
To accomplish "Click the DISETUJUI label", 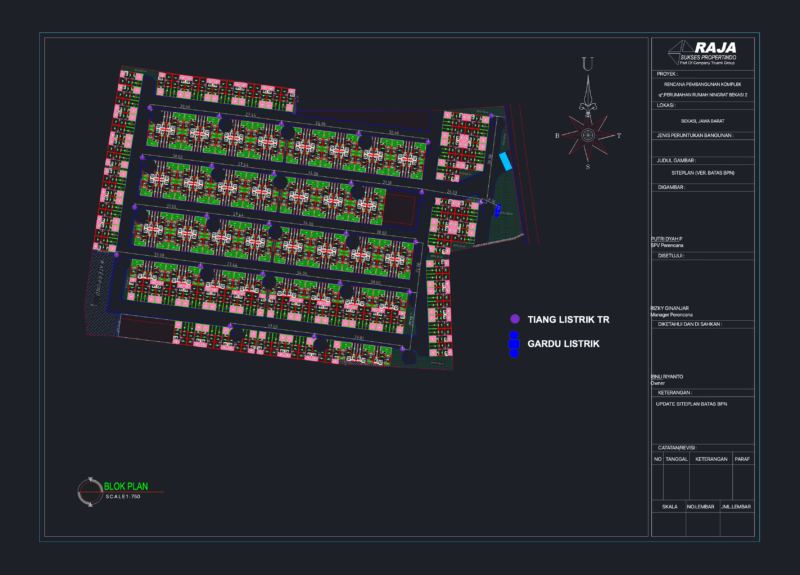I will [671, 256].
